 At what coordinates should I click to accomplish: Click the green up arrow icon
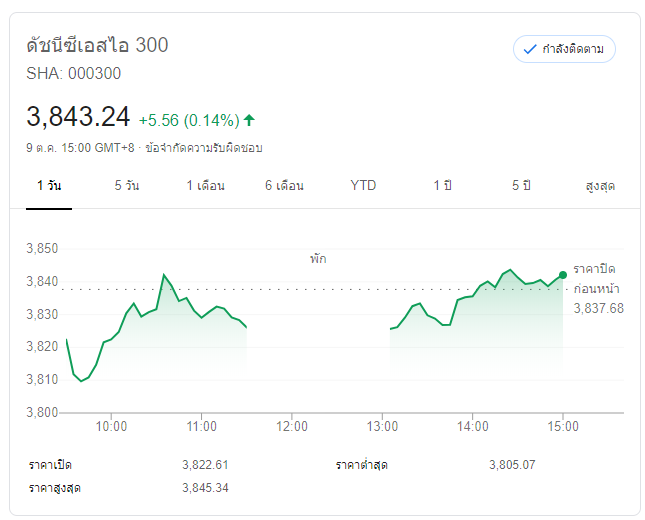tap(249, 120)
